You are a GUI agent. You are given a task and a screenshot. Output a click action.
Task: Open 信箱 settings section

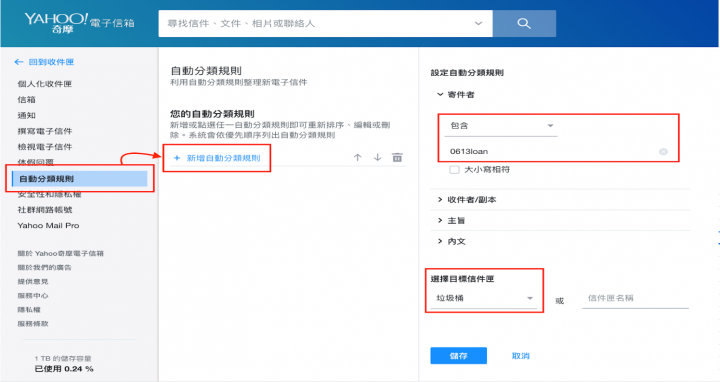[27, 100]
